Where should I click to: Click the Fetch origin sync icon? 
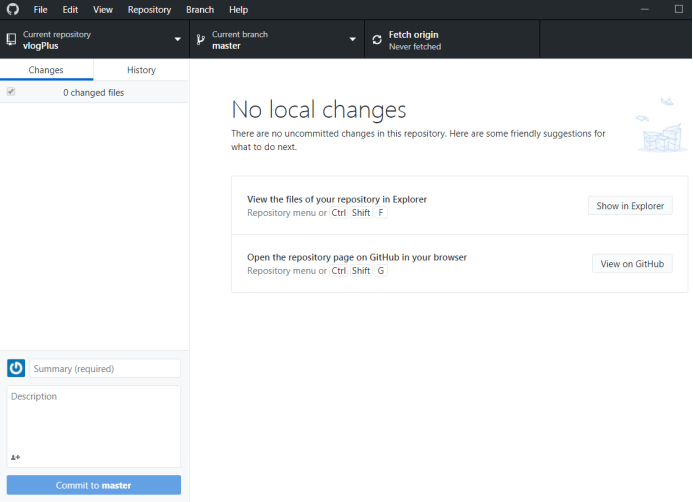coord(377,40)
